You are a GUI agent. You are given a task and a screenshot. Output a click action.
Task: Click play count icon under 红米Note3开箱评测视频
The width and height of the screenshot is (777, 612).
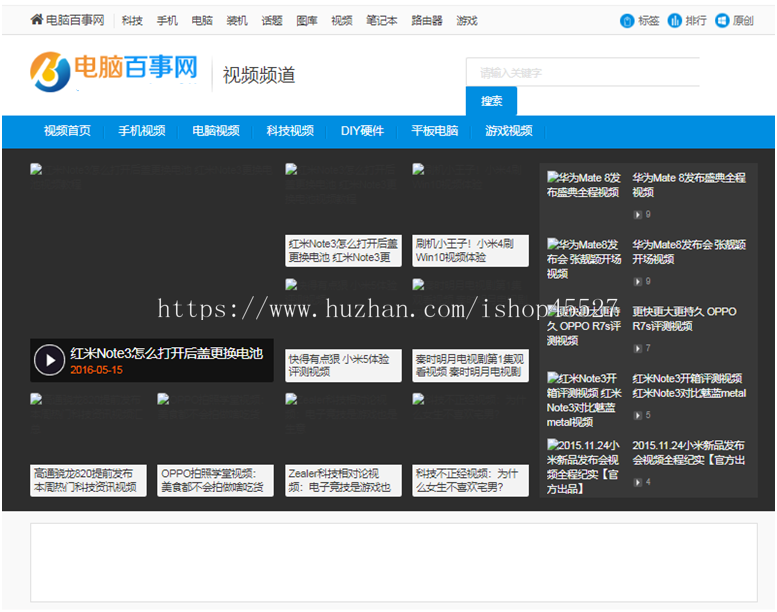point(638,415)
